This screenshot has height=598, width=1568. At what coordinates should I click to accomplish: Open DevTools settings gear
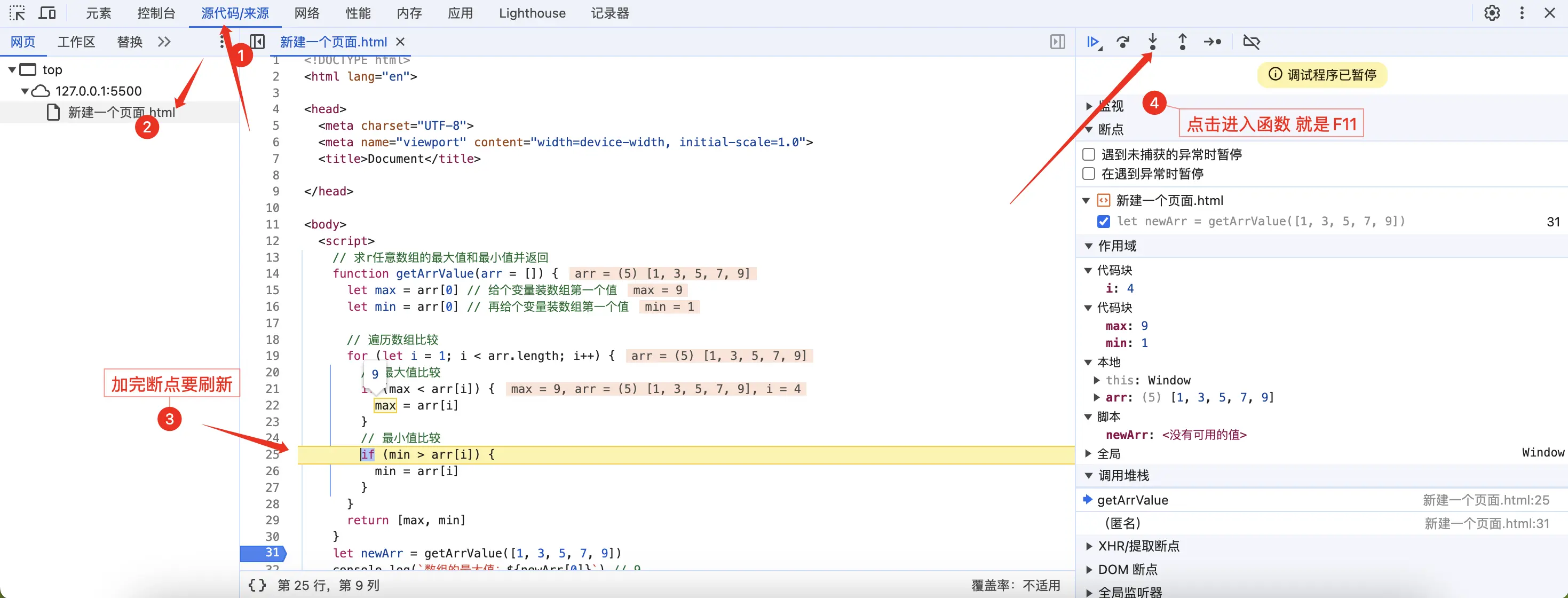1491,13
